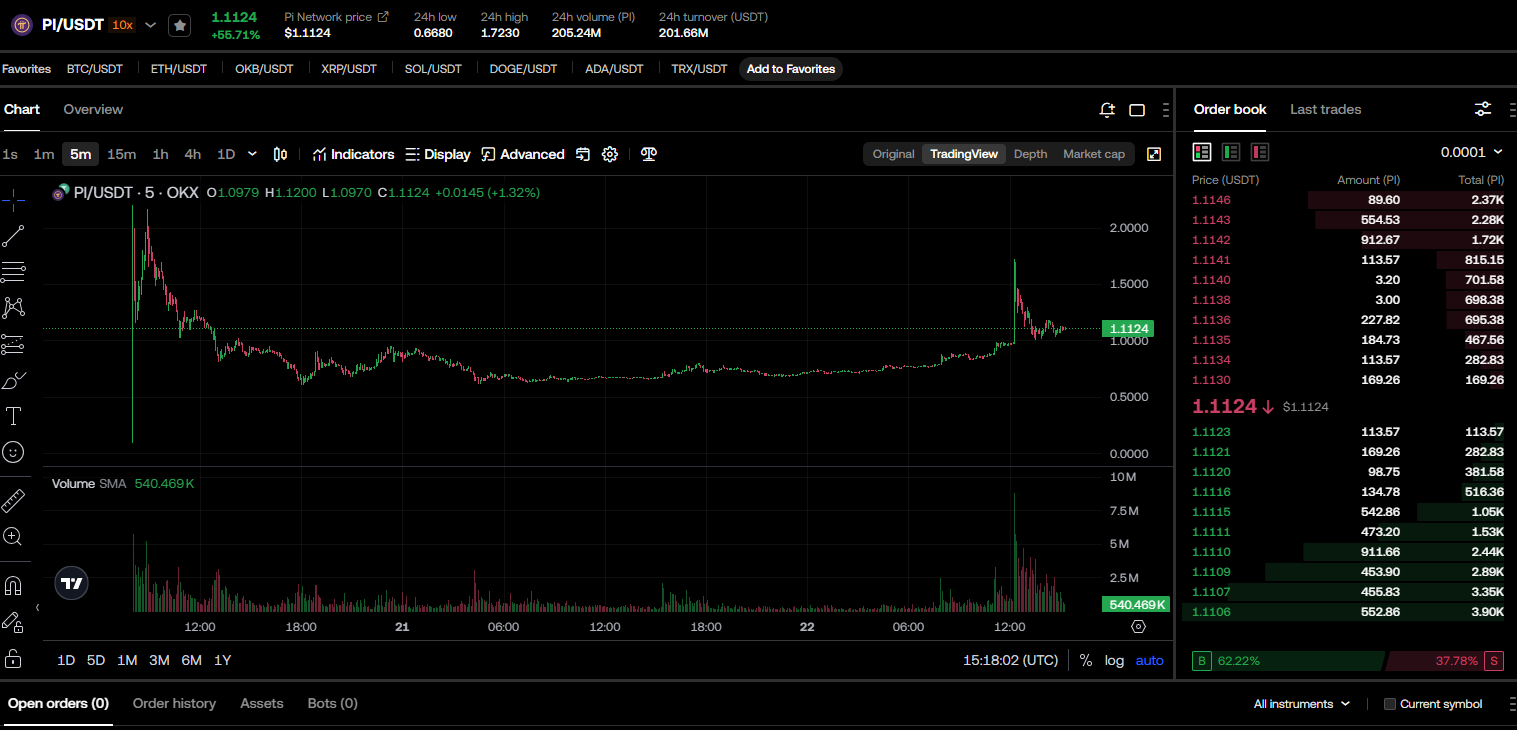Enable Current symbol checkbox
1517x730 pixels.
point(1389,704)
